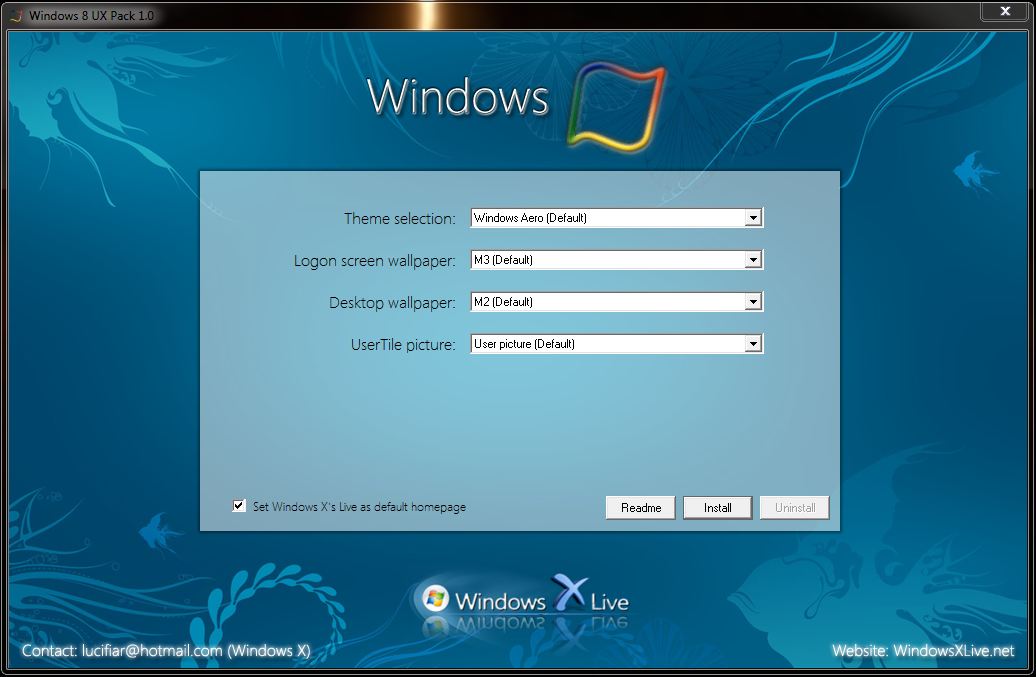Click the Desktop wallpaper label
Screen dimensions: 1036x677
click(x=392, y=303)
